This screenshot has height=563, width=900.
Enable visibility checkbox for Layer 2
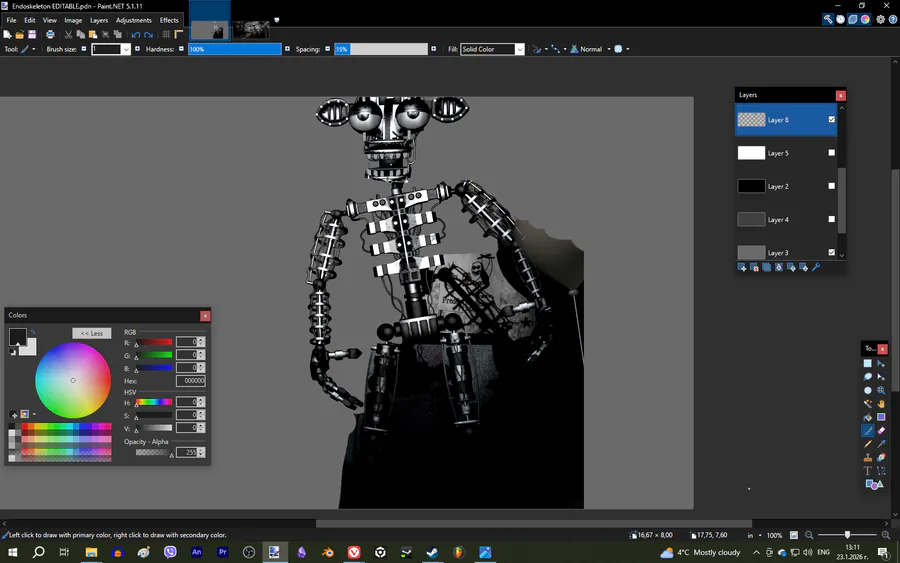click(x=831, y=186)
